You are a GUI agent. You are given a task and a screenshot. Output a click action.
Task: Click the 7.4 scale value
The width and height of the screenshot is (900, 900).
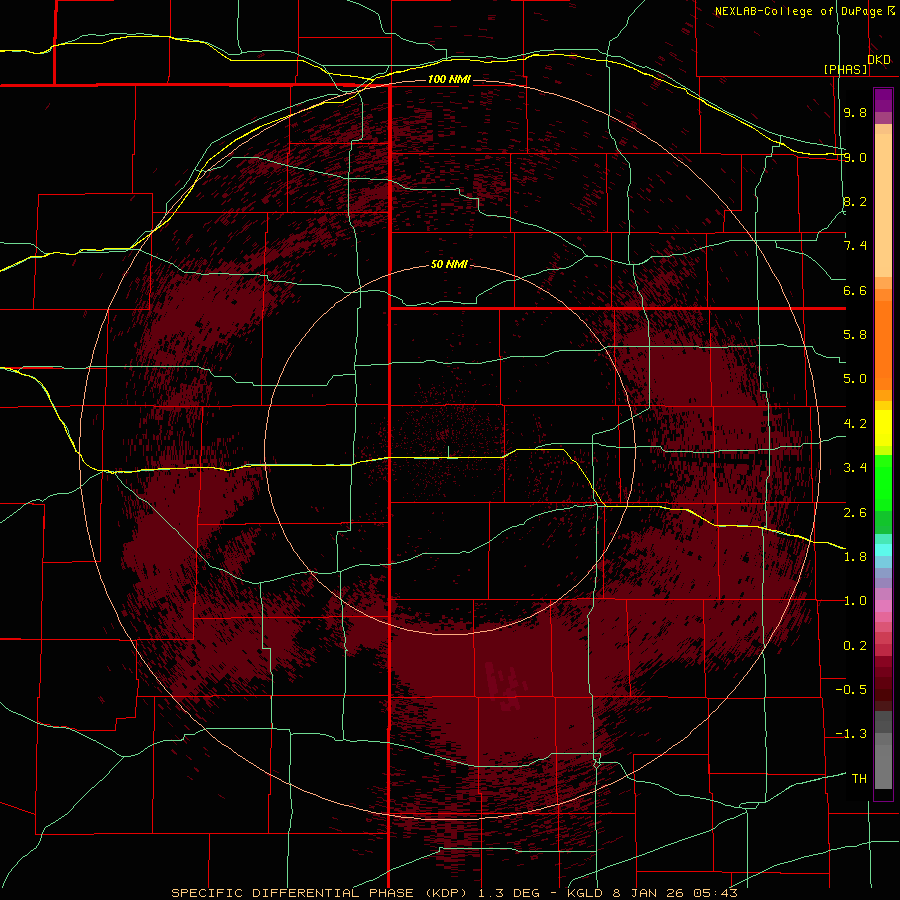tap(855, 246)
